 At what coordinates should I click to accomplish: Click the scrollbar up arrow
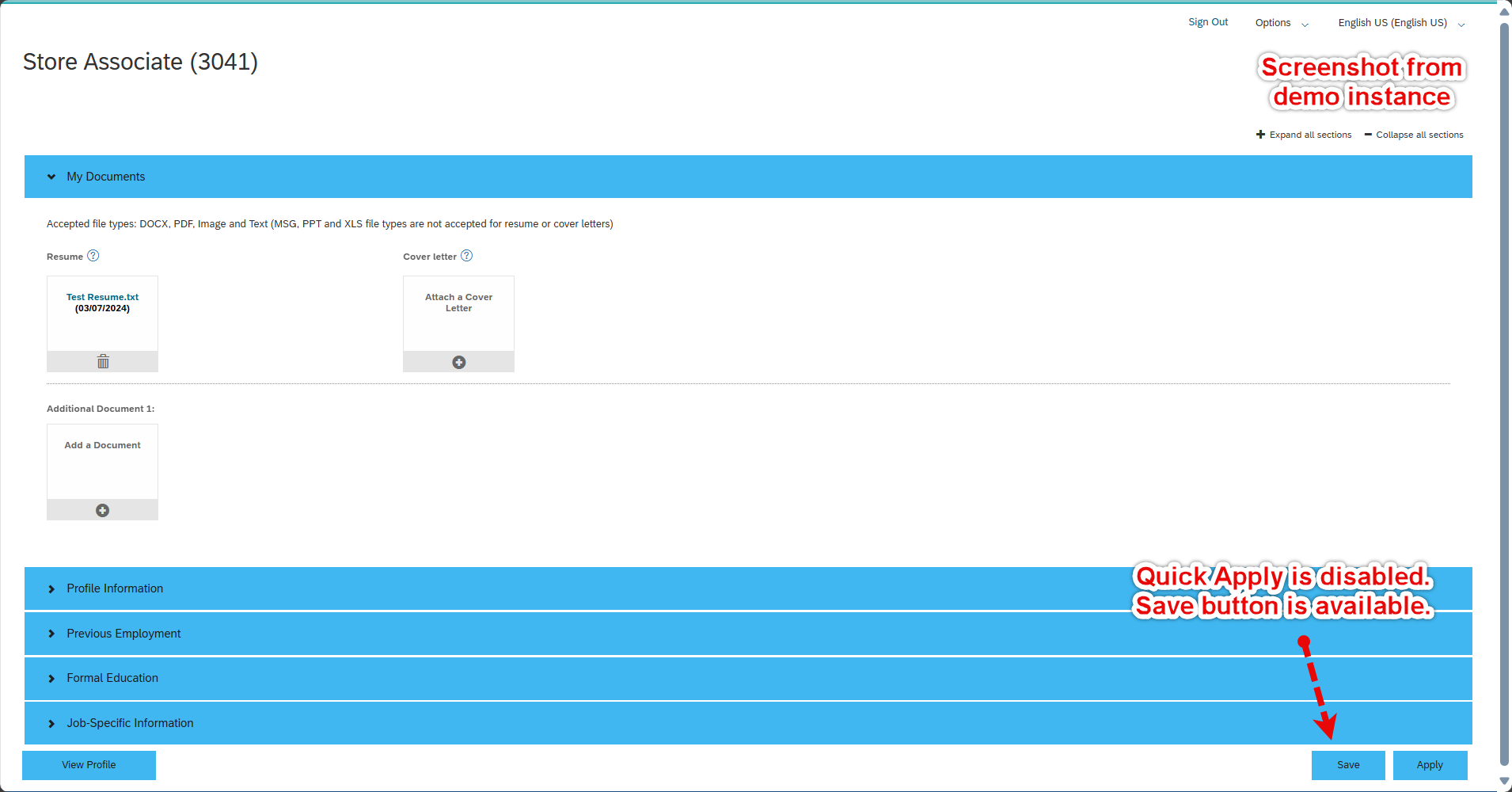pyautogui.click(x=1505, y=11)
